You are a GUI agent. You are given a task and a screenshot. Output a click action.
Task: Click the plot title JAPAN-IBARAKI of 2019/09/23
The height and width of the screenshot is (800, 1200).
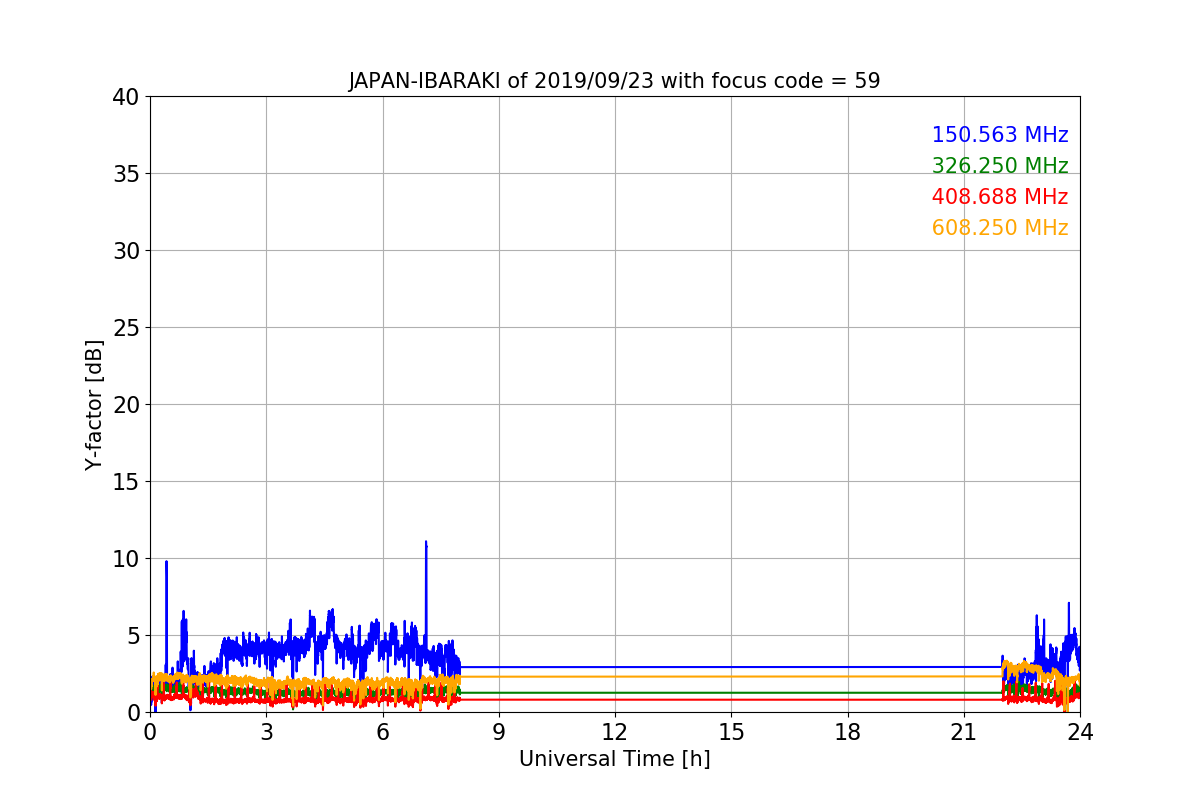point(614,81)
